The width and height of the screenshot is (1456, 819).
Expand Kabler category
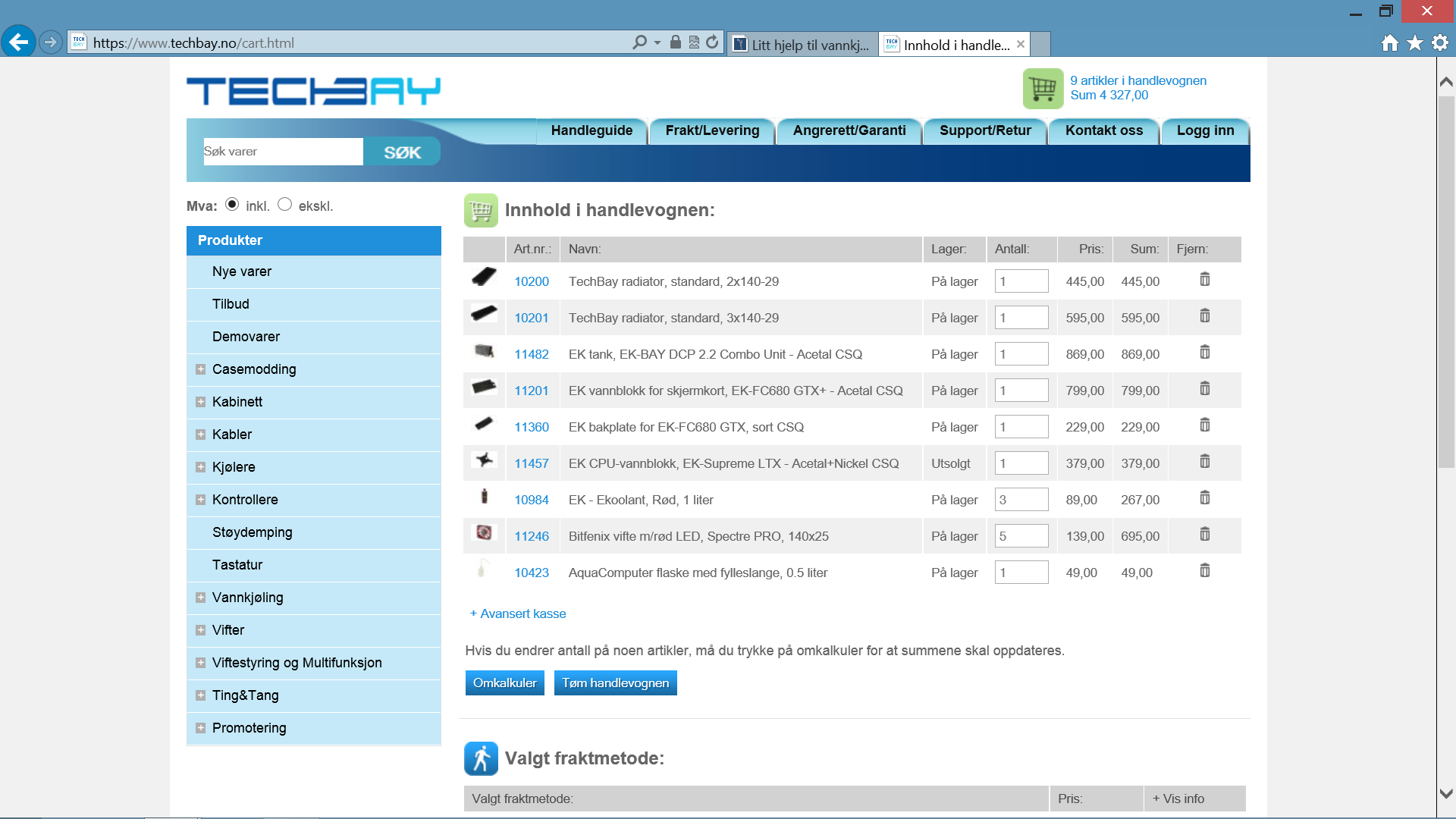pyautogui.click(x=200, y=435)
